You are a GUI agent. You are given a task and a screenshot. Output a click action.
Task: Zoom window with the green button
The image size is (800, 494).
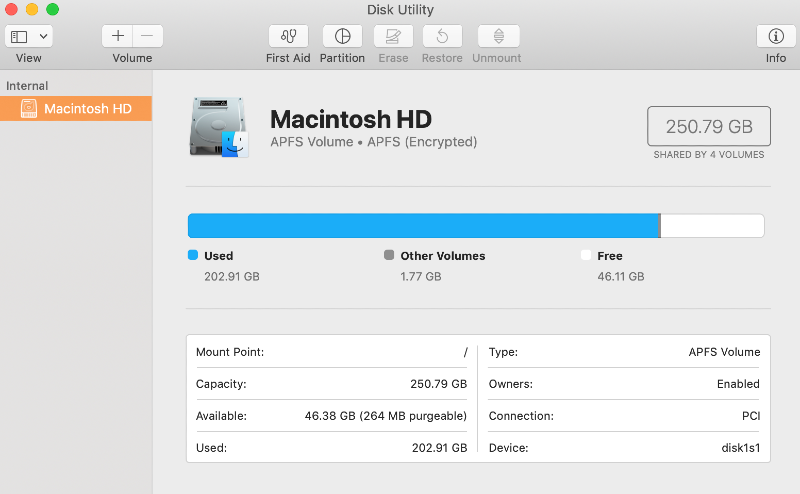(x=53, y=9)
